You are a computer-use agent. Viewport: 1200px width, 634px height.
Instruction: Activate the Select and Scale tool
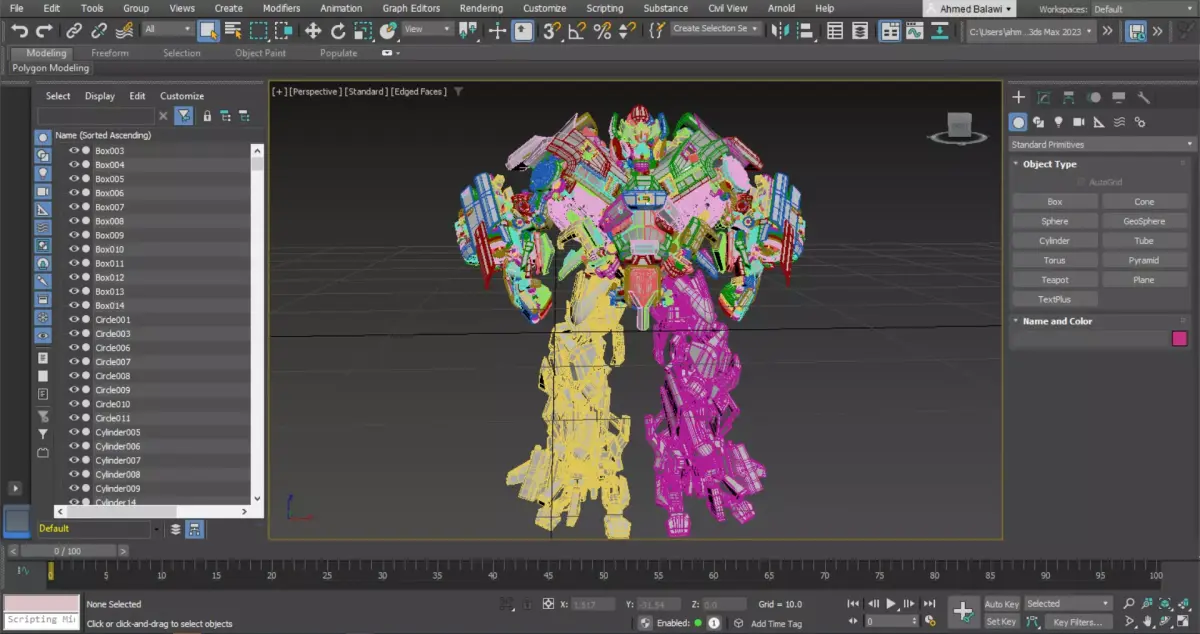point(363,30)
